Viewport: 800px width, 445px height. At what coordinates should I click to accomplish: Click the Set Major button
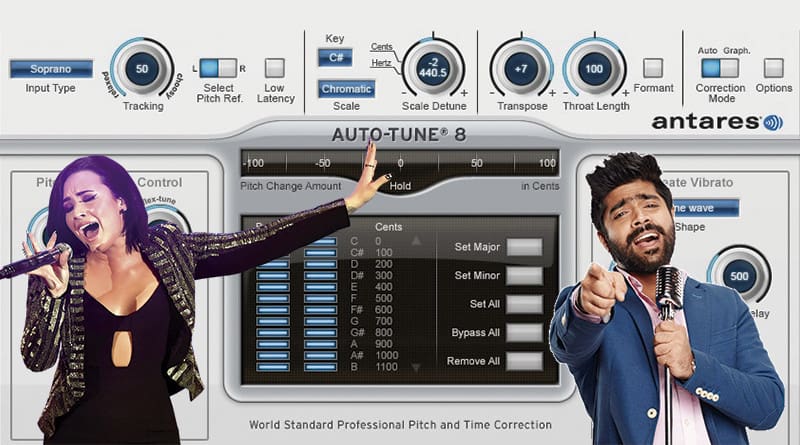524,247
